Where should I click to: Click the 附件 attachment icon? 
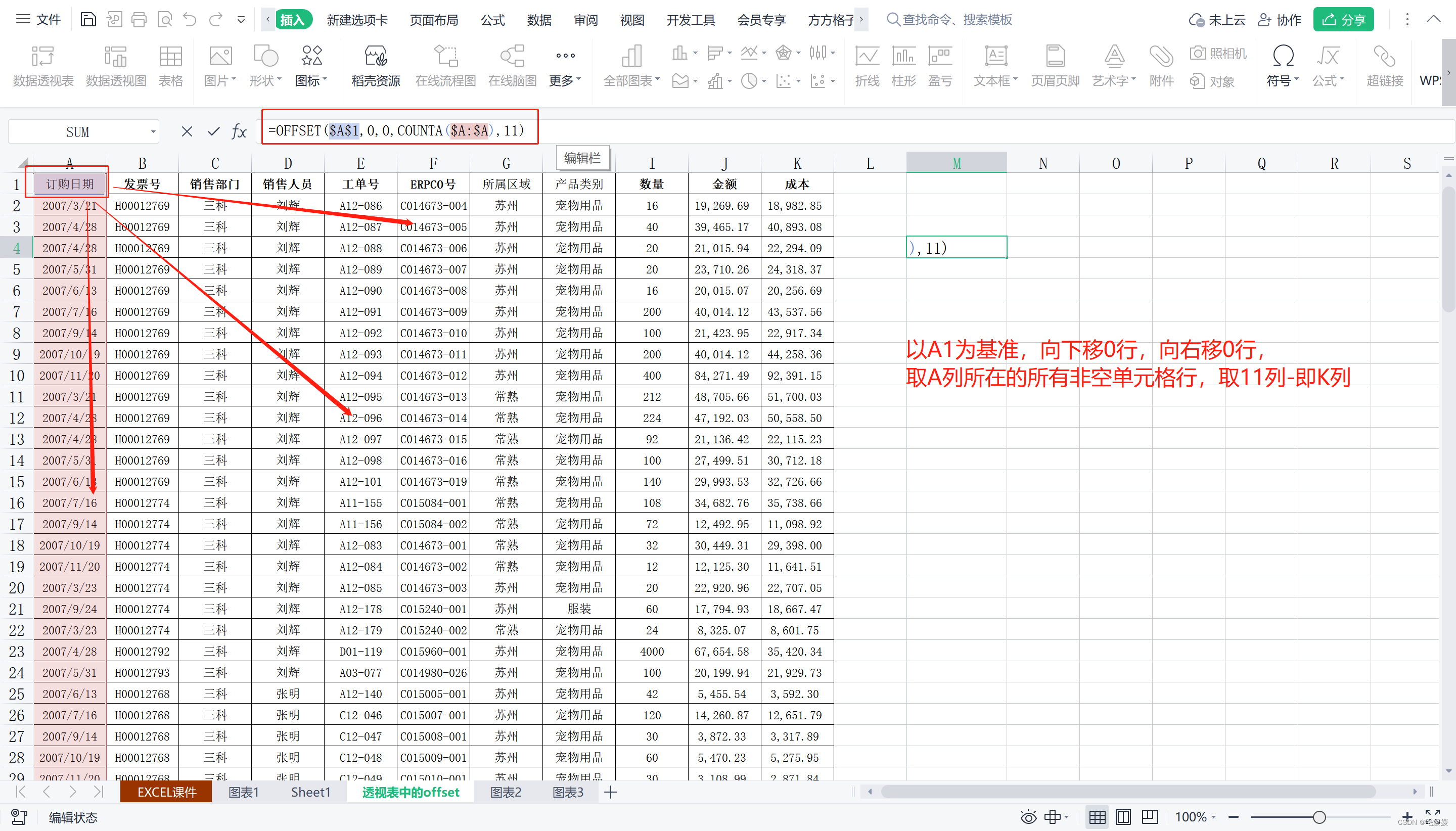click(x=1161, y=66)
